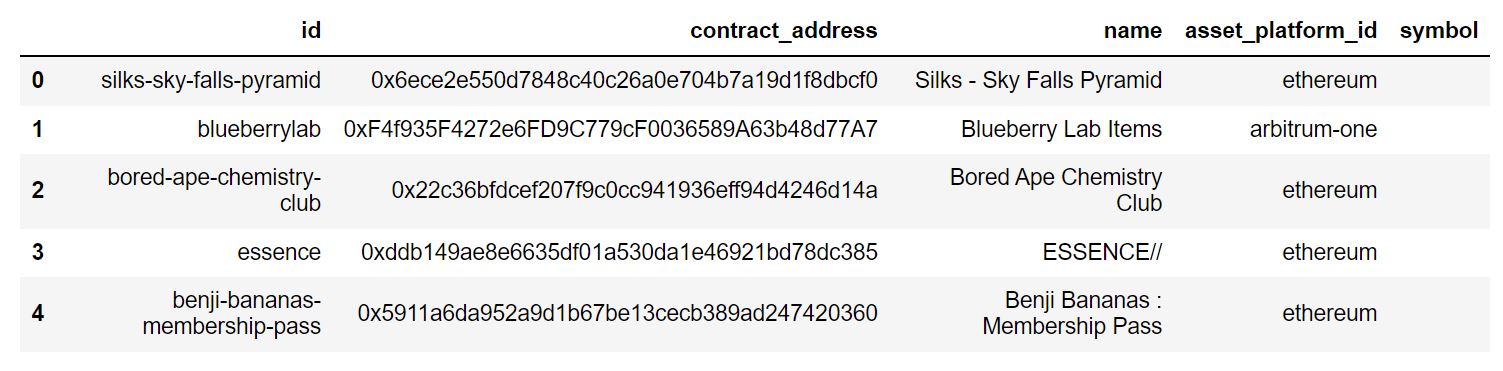Click the id column header
Screen dimensions: 1503x371
pos(311,31)
